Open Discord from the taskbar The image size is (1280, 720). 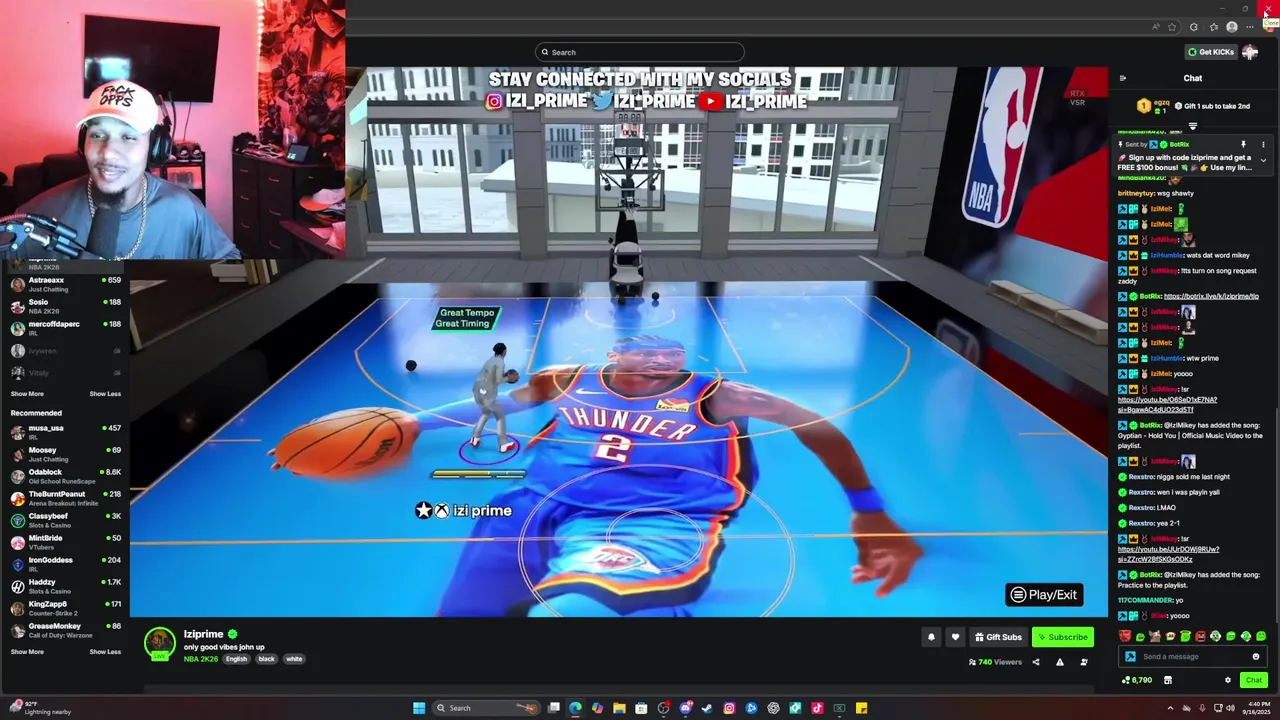click(x=685, y=708)
